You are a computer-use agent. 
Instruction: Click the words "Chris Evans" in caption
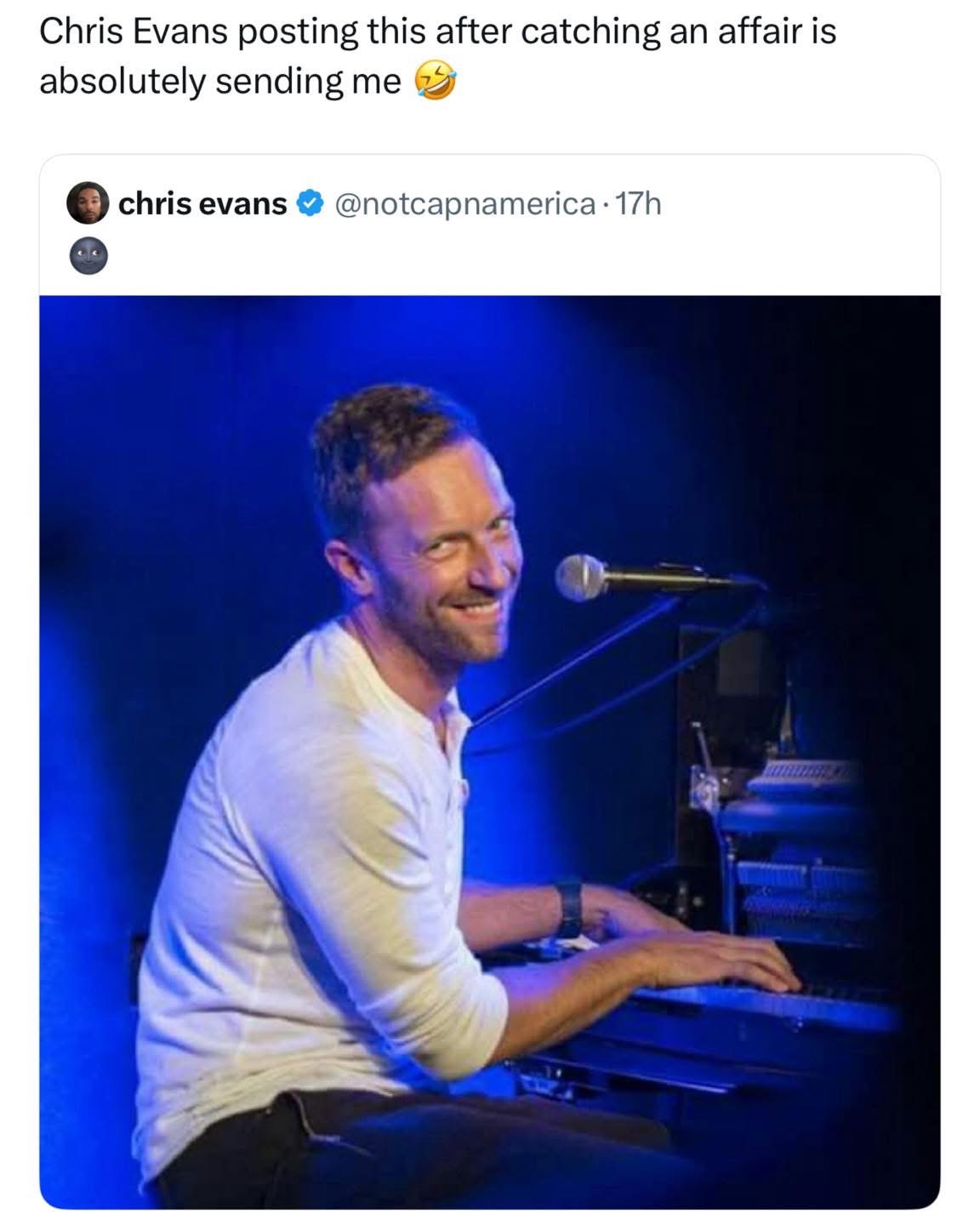(134, 32)
